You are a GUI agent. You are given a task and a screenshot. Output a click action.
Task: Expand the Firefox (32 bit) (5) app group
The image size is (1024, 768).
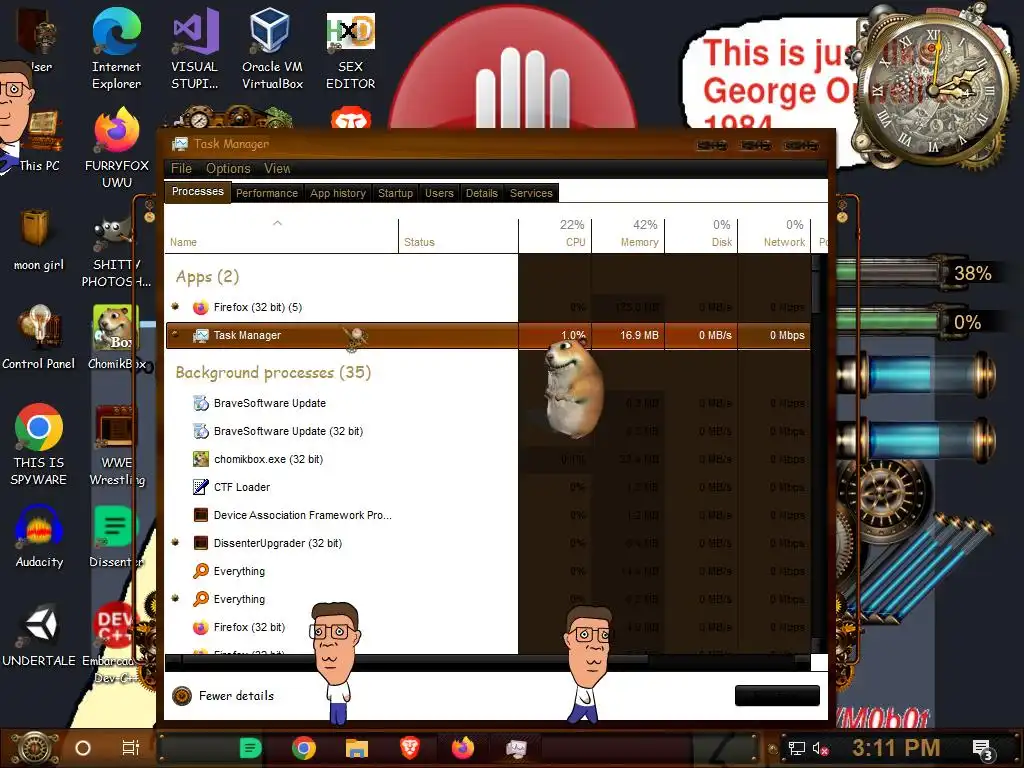tap(175, 306)
